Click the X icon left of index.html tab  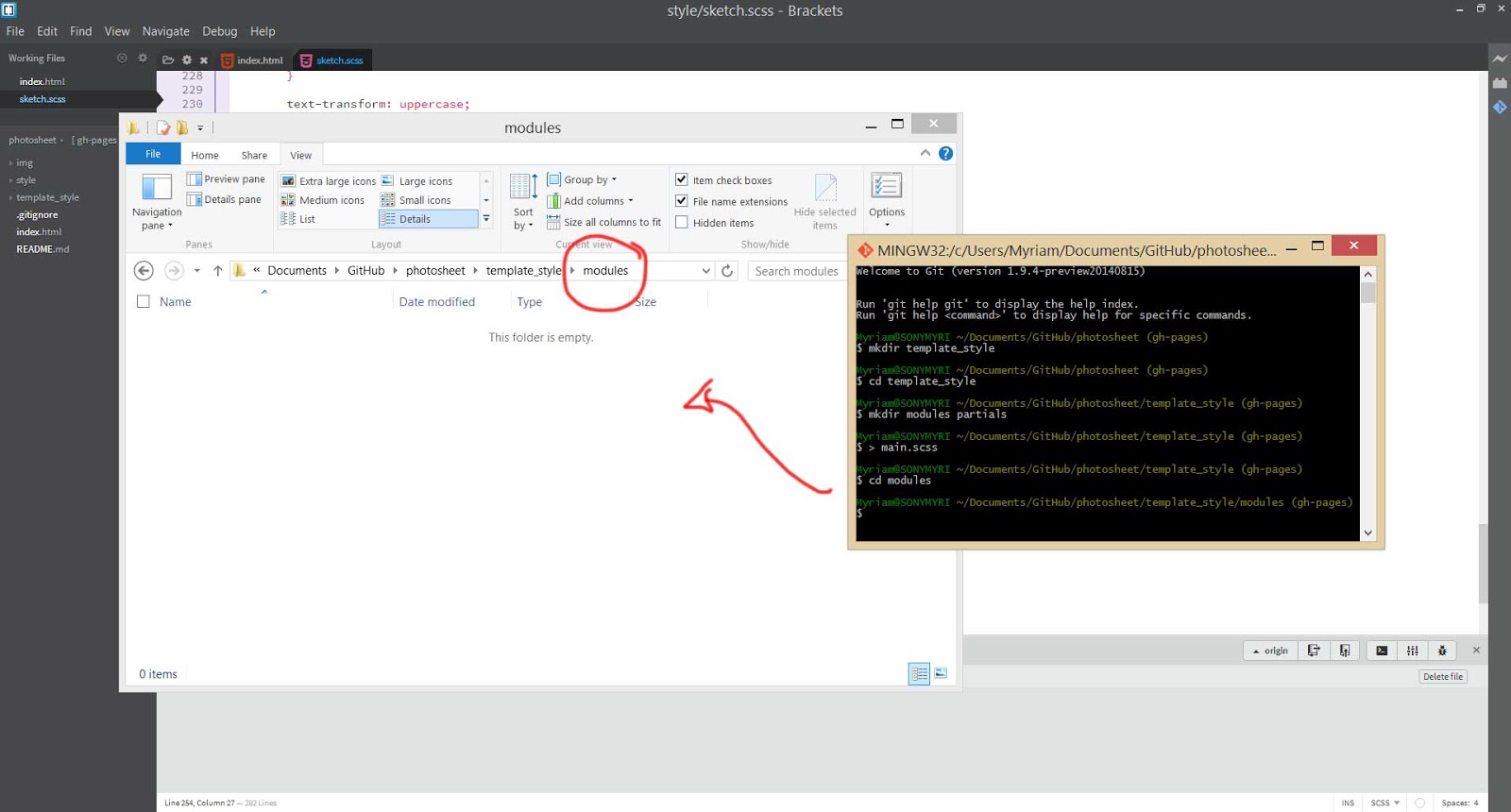click(x=204, y=59)
